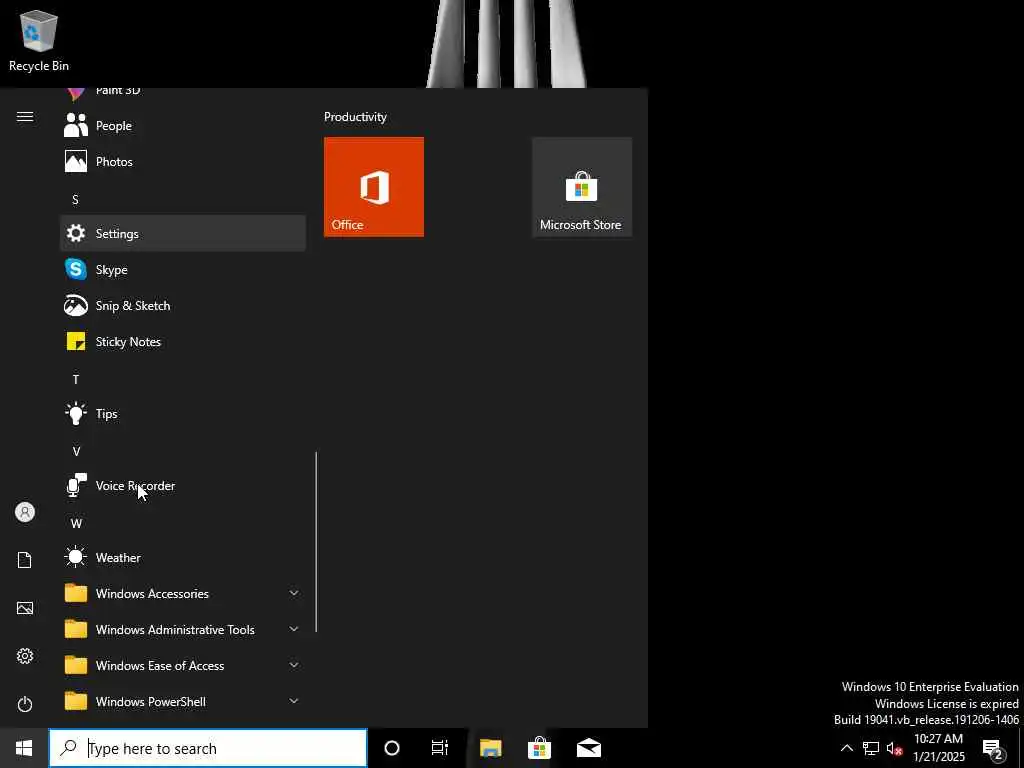Expand the Windows PowerShell folder

coord(183,701)
